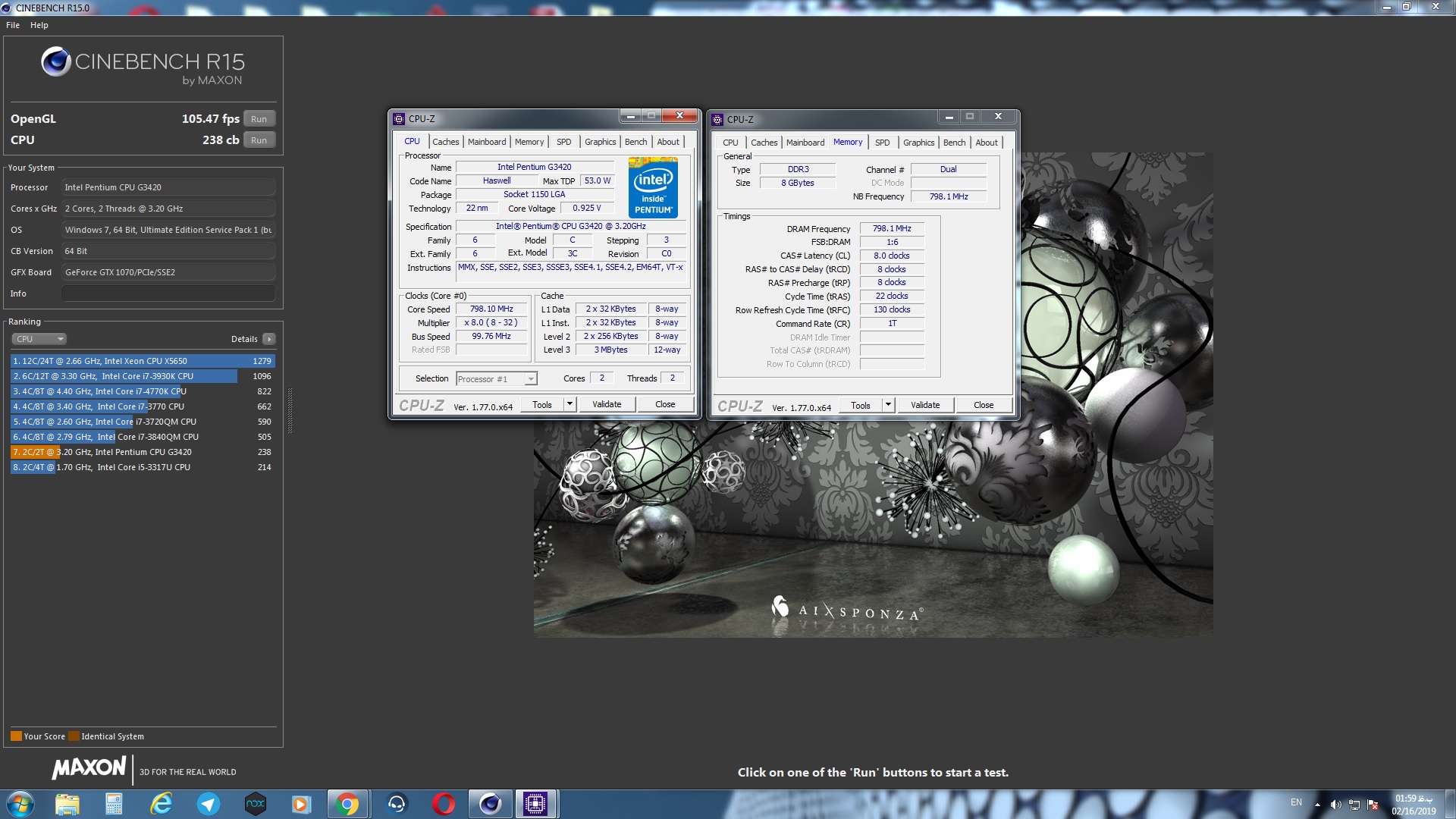Click Validate in right CPU-Z window
Image resolution: width=1456 pixels, height=819 pixels.
925,406
